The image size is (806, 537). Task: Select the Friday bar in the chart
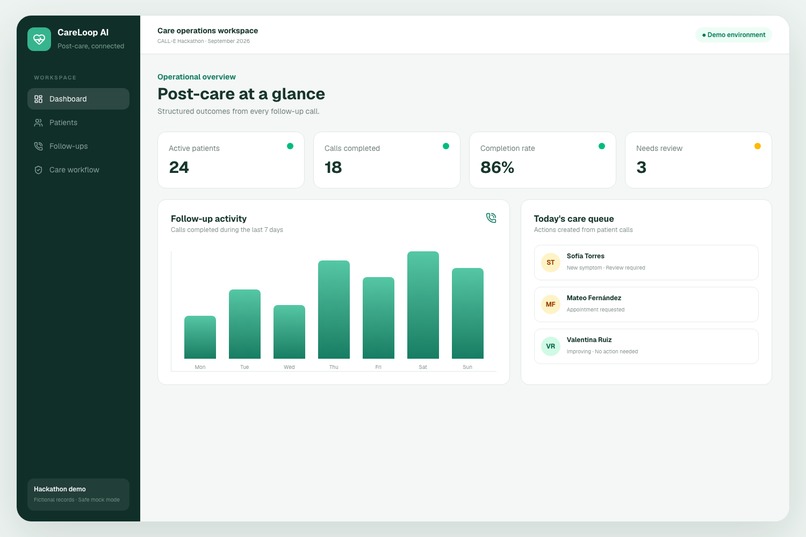378,318
